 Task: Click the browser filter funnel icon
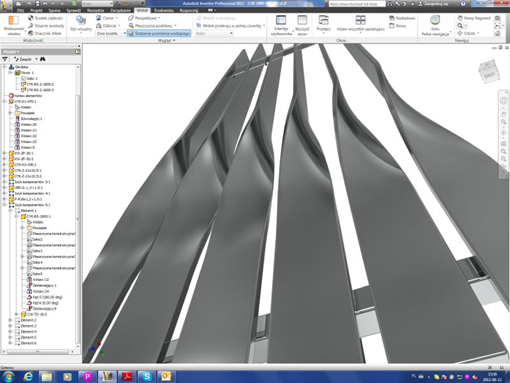5,59
